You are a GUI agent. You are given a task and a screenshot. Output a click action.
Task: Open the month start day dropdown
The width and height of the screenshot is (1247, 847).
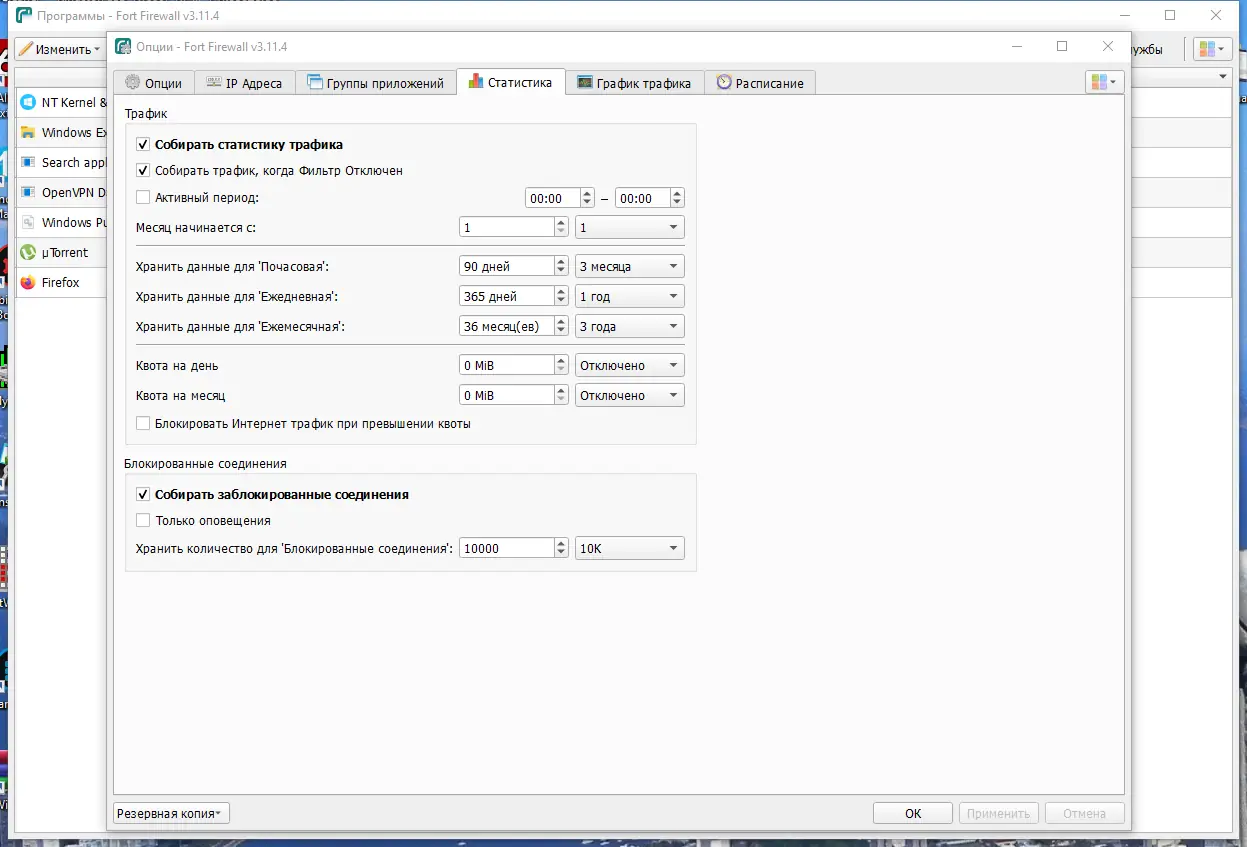[630, 228]
